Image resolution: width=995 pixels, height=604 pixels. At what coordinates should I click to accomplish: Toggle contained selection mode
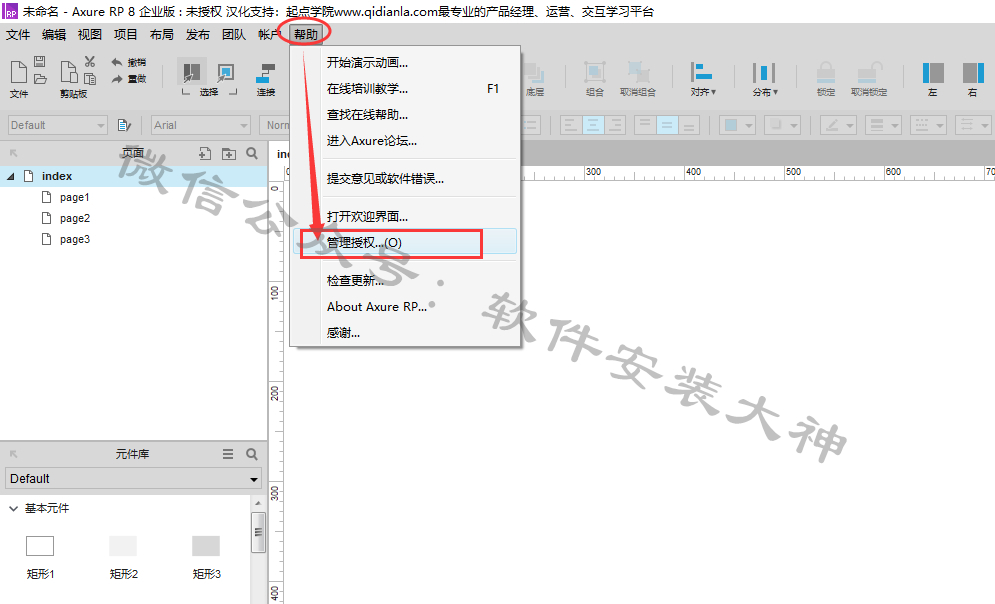[x=225, y=72]
